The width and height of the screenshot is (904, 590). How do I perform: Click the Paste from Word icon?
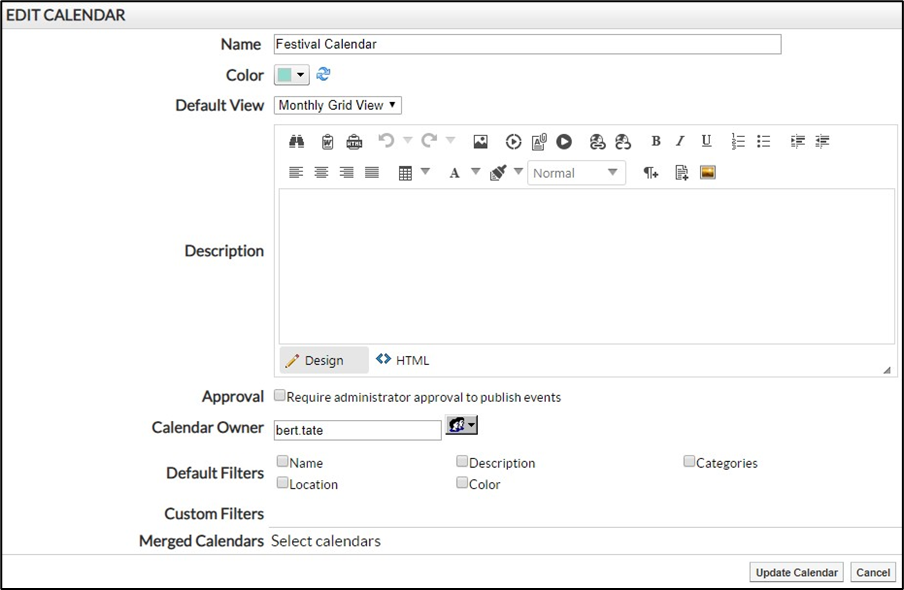[x=327, y=142]
